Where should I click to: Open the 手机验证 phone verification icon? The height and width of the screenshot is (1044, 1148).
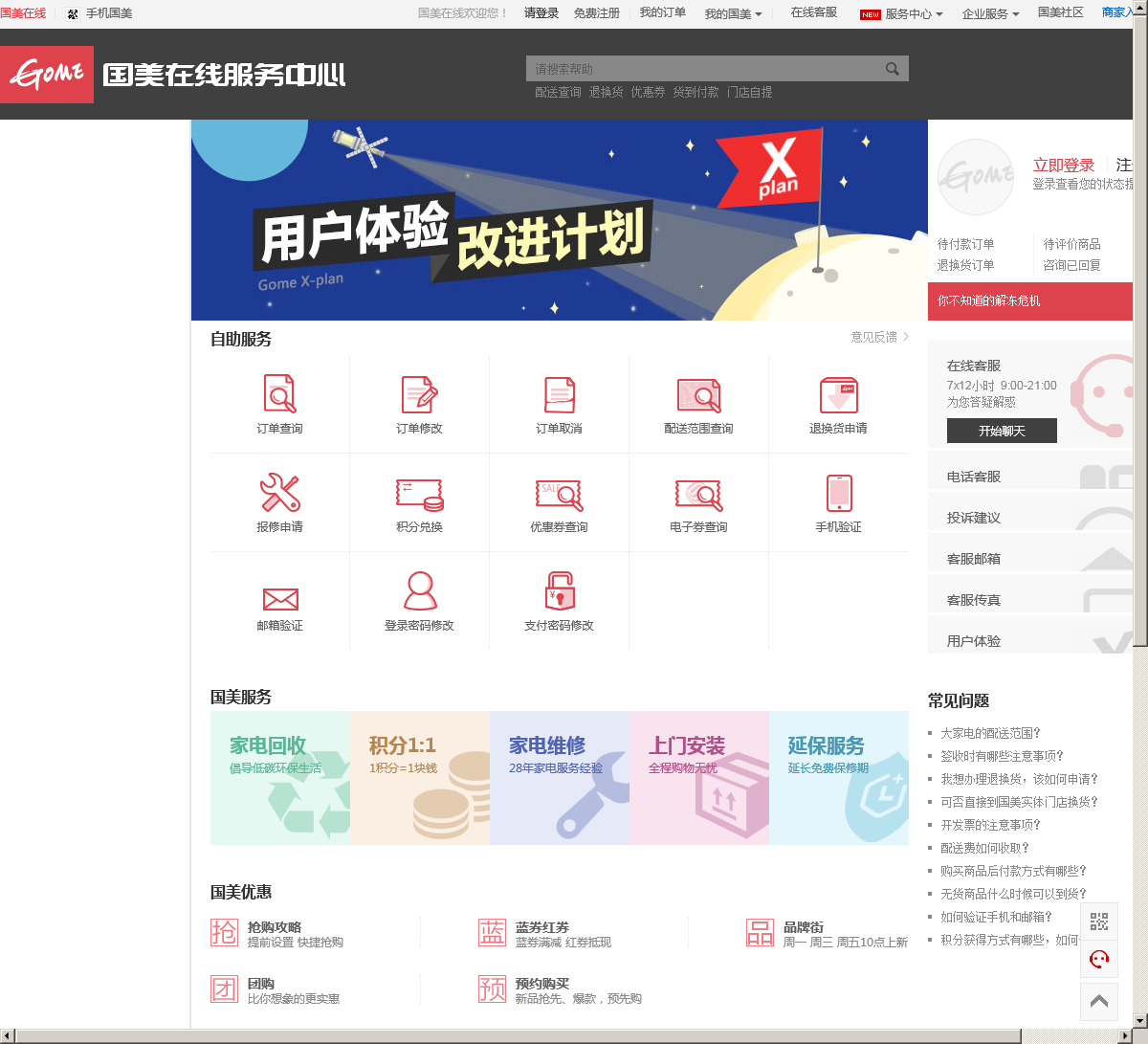coord(839,493)
